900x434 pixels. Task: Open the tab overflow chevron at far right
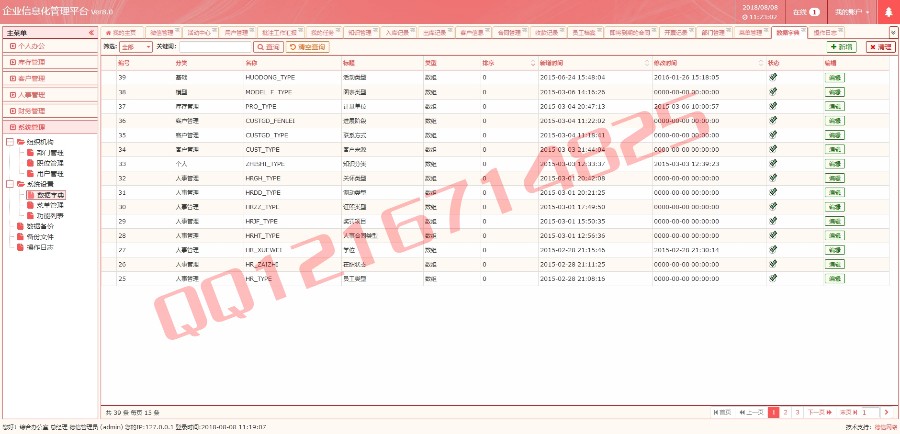click(893, 33)
